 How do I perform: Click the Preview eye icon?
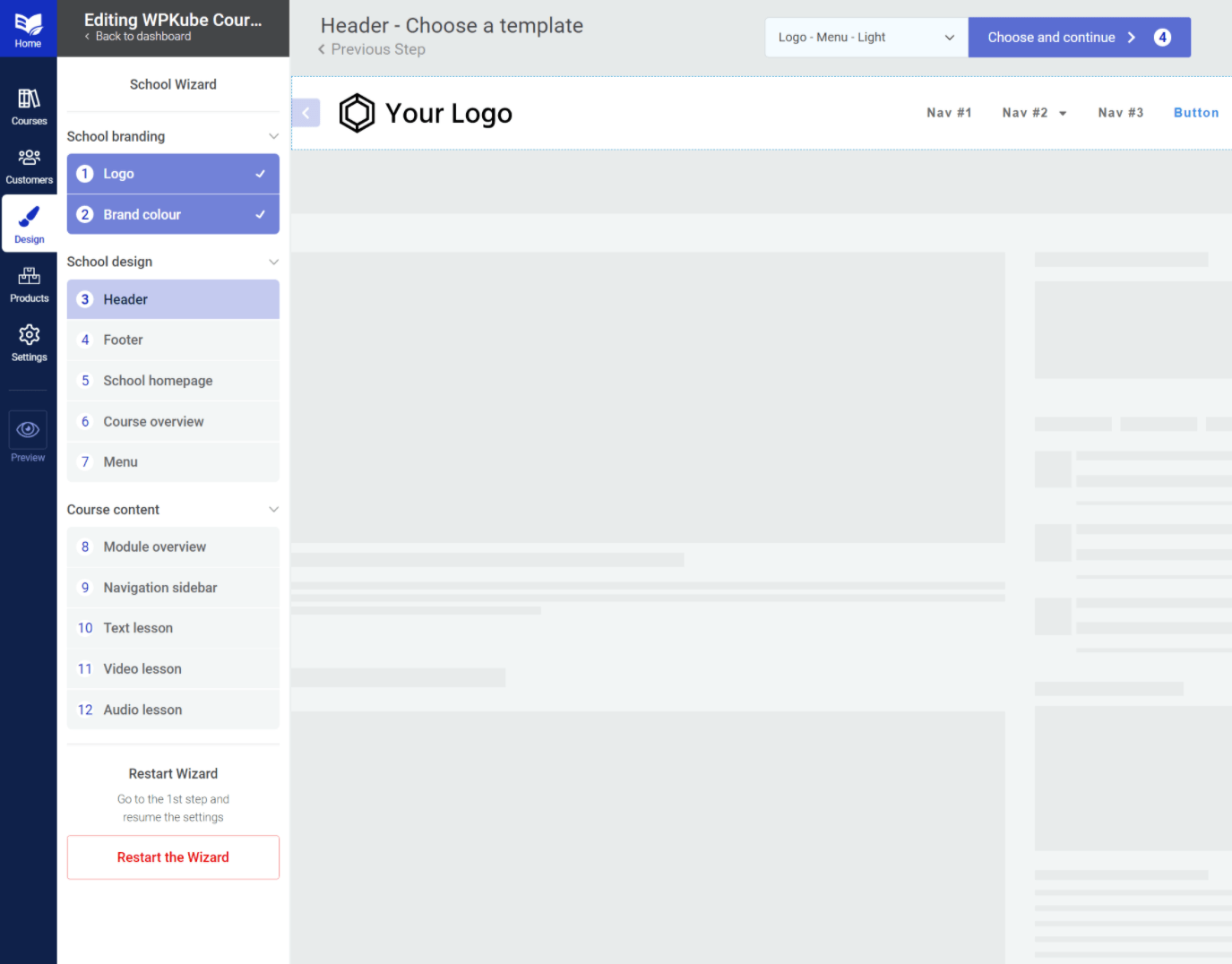pyautogui.click(x=28, y=430)
